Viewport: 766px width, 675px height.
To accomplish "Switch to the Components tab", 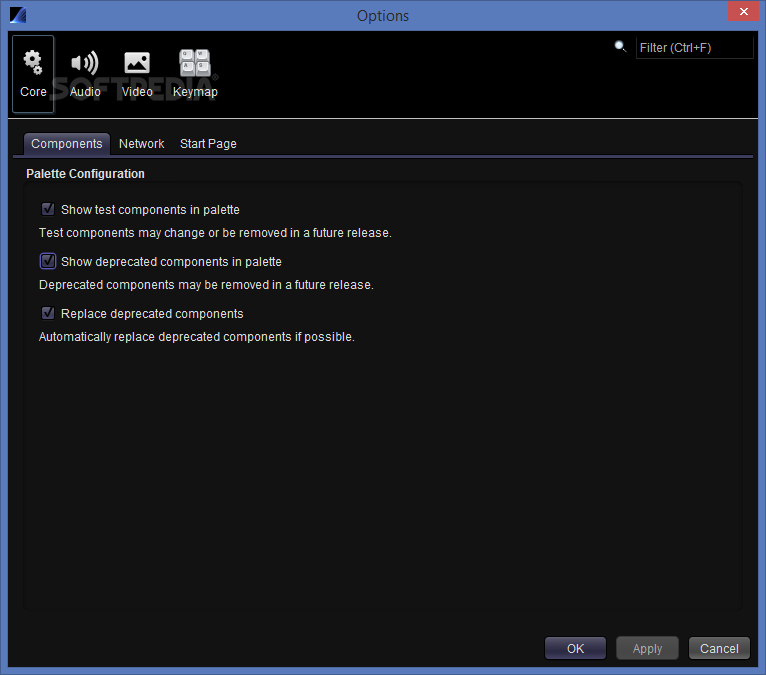I will (x=67, y=144).
